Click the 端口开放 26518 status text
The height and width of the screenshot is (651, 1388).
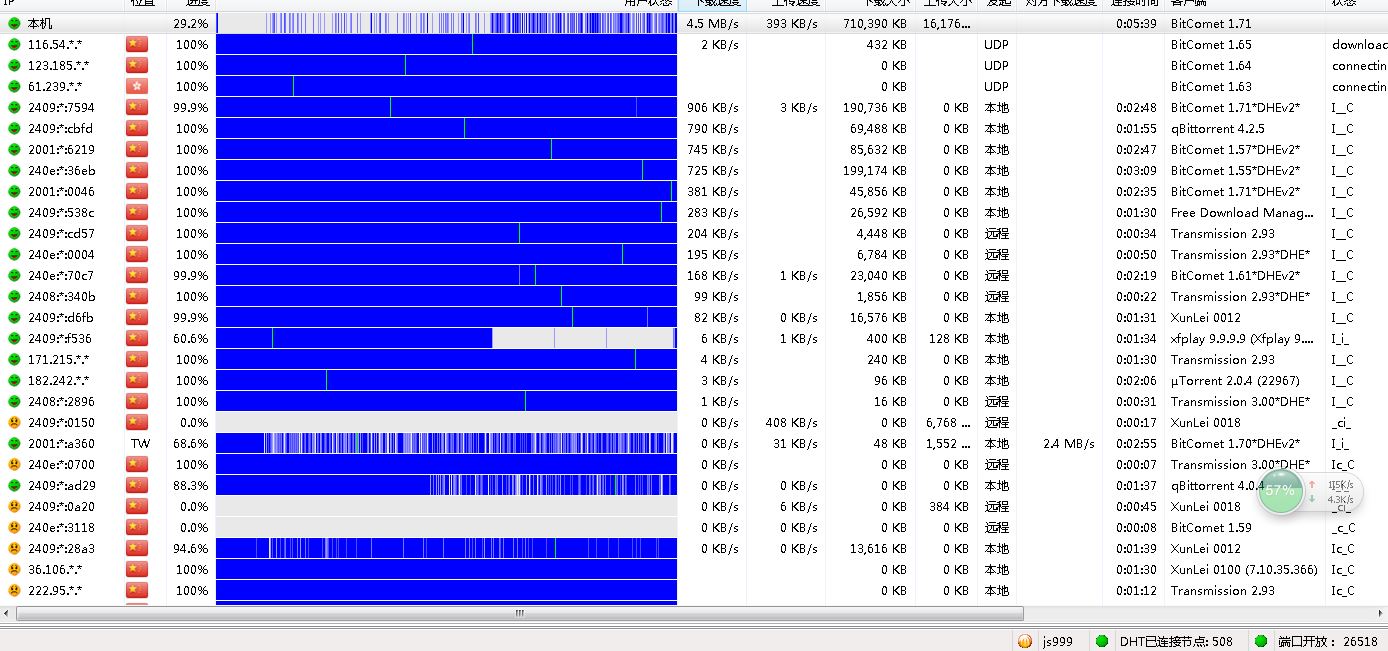pyautogui.click(x=1327, y=641)
